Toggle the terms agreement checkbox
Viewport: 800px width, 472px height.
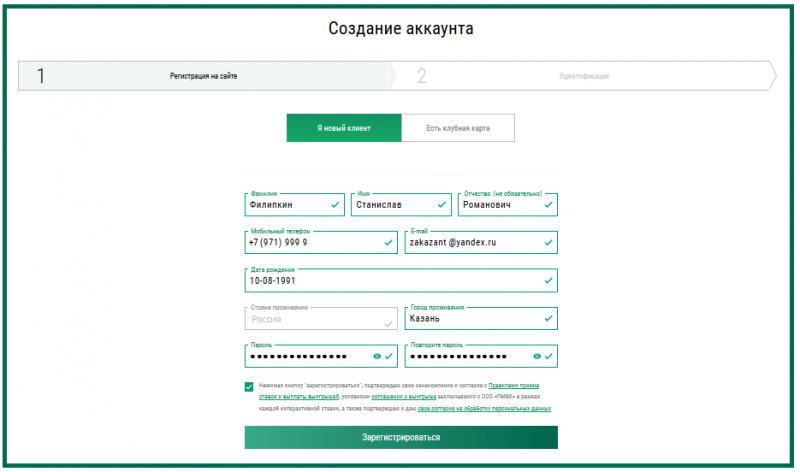(249, 387)
